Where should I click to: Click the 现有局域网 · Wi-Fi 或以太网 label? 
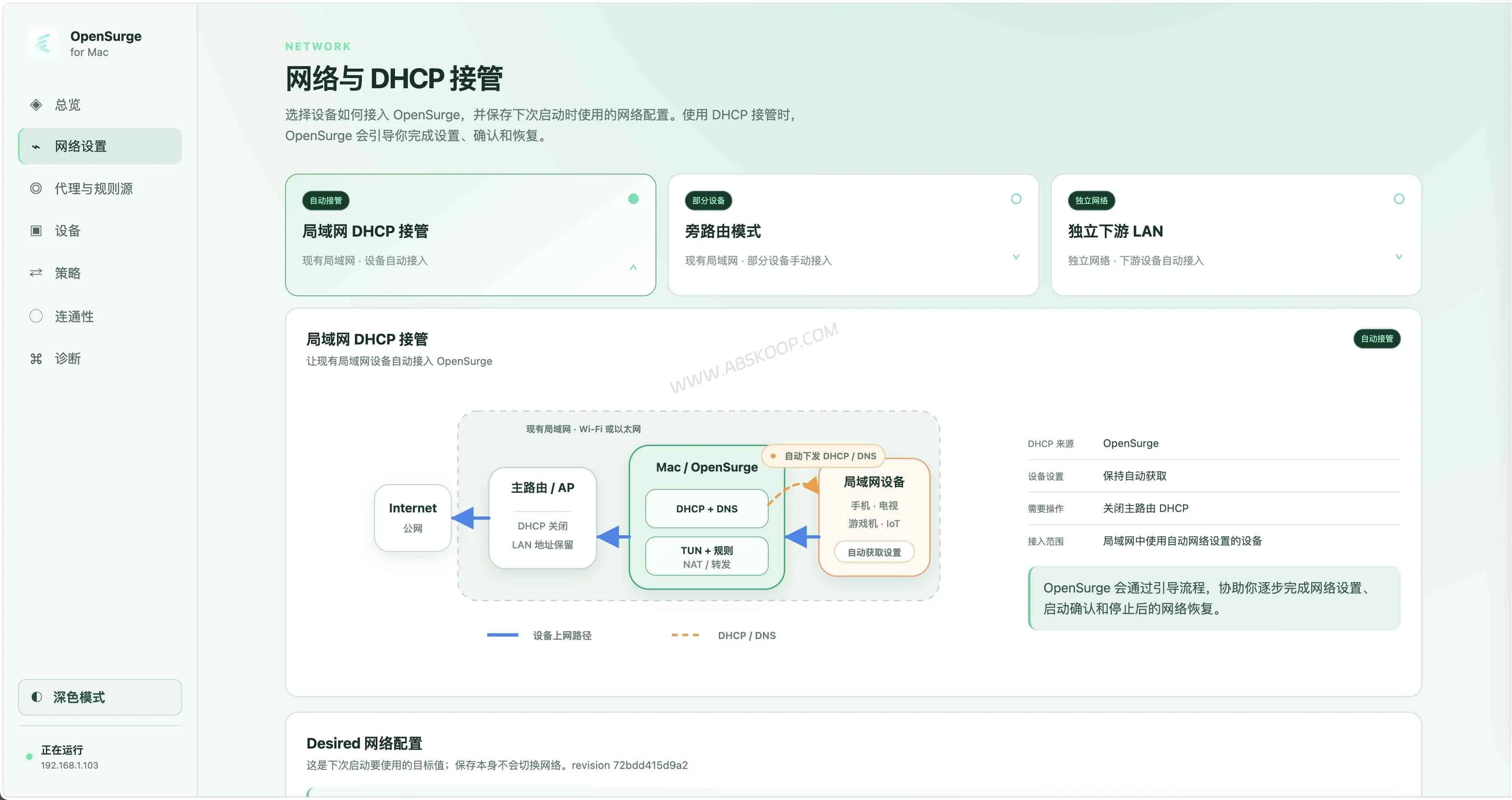(x=583, y=429)
